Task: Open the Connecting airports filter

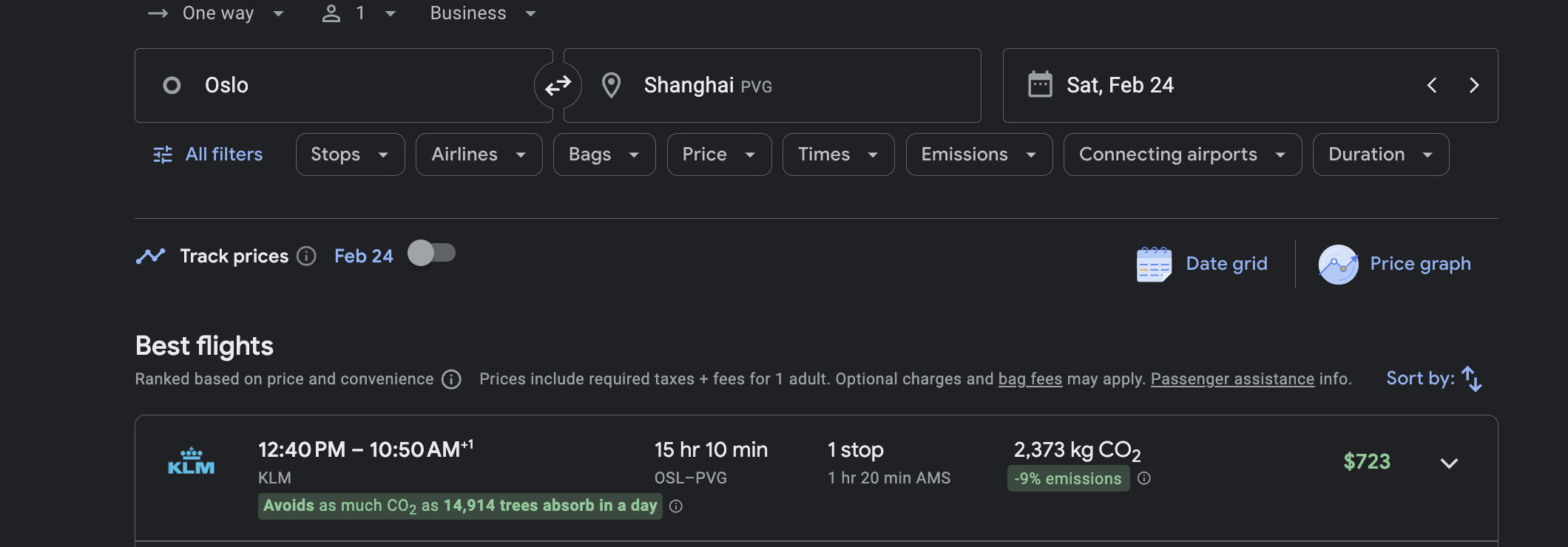Action: point(1182,154)
